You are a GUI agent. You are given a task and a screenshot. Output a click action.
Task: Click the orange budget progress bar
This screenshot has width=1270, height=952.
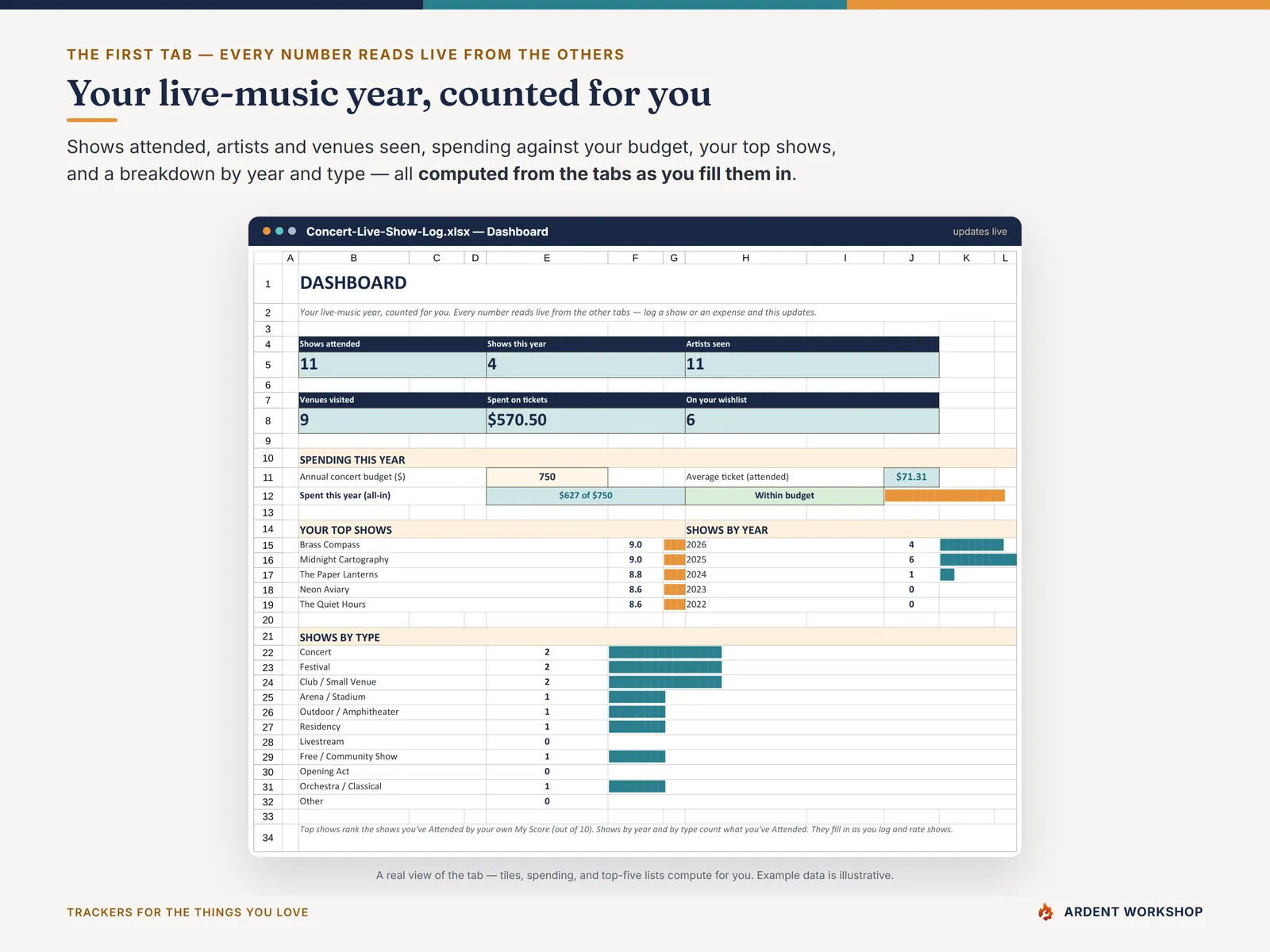click(945, 496)
